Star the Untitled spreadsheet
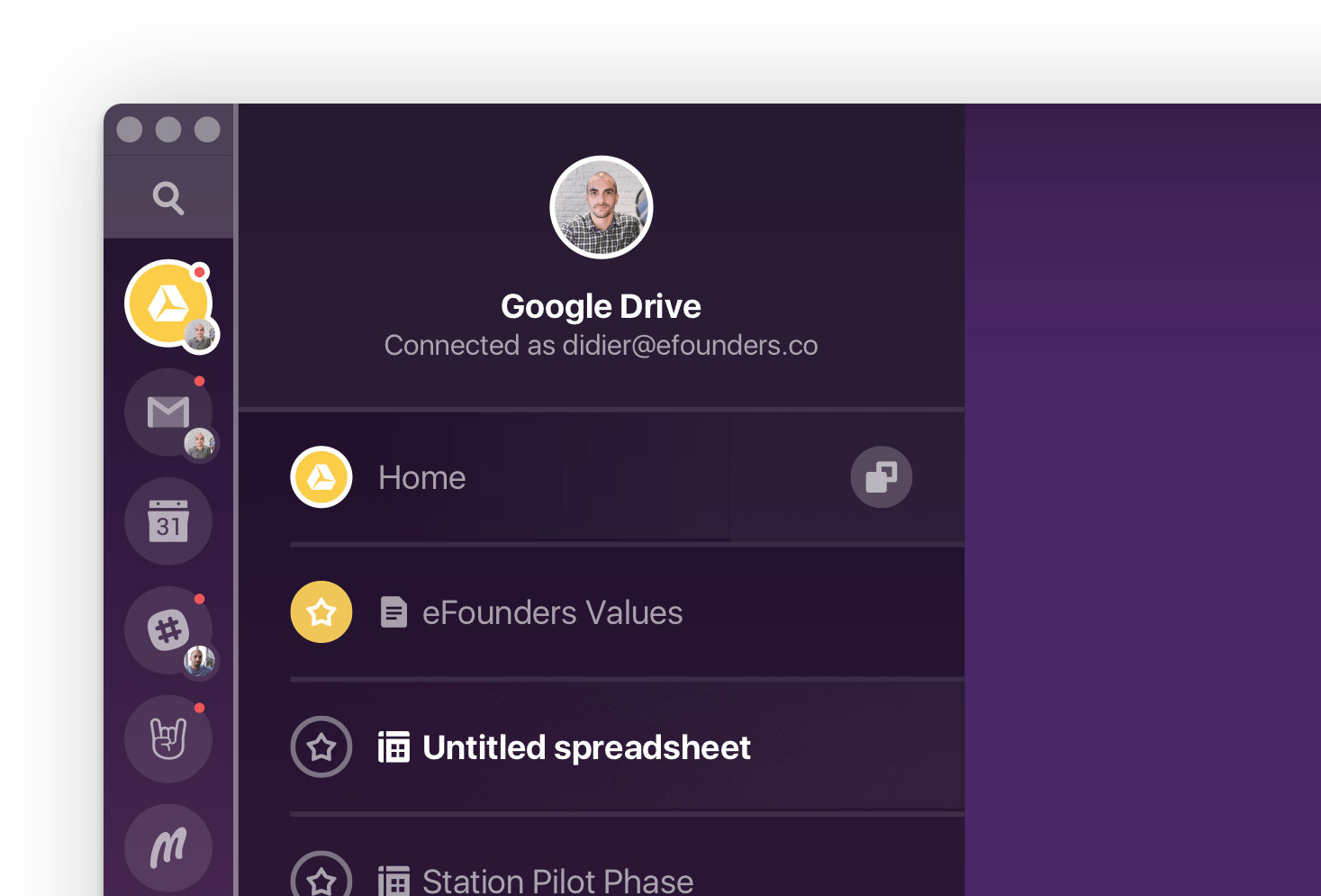Screen dimensions: 1321x896 [x=321, y=747]
